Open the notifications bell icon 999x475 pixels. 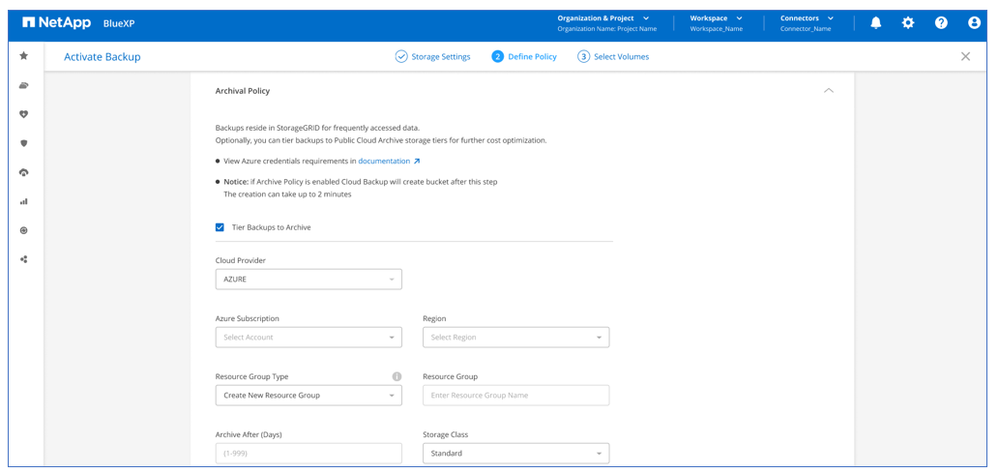(x=875, y=23)
